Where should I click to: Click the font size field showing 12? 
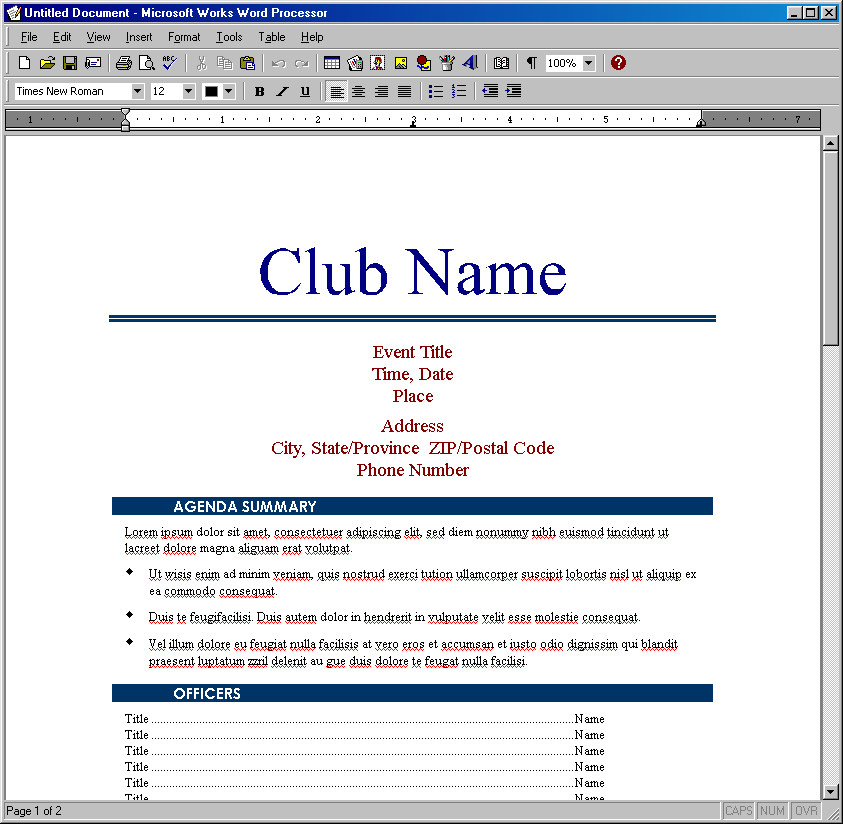166,91
